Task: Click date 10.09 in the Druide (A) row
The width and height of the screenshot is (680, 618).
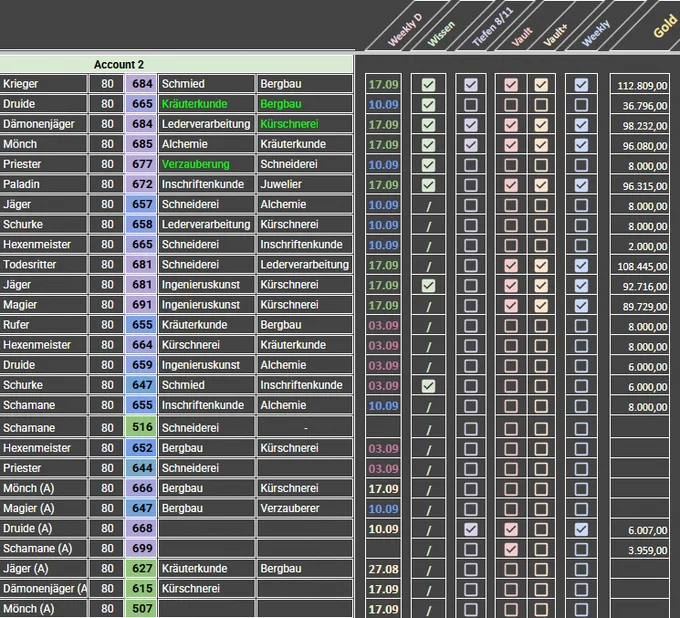Action: click(x=383, y=529)
